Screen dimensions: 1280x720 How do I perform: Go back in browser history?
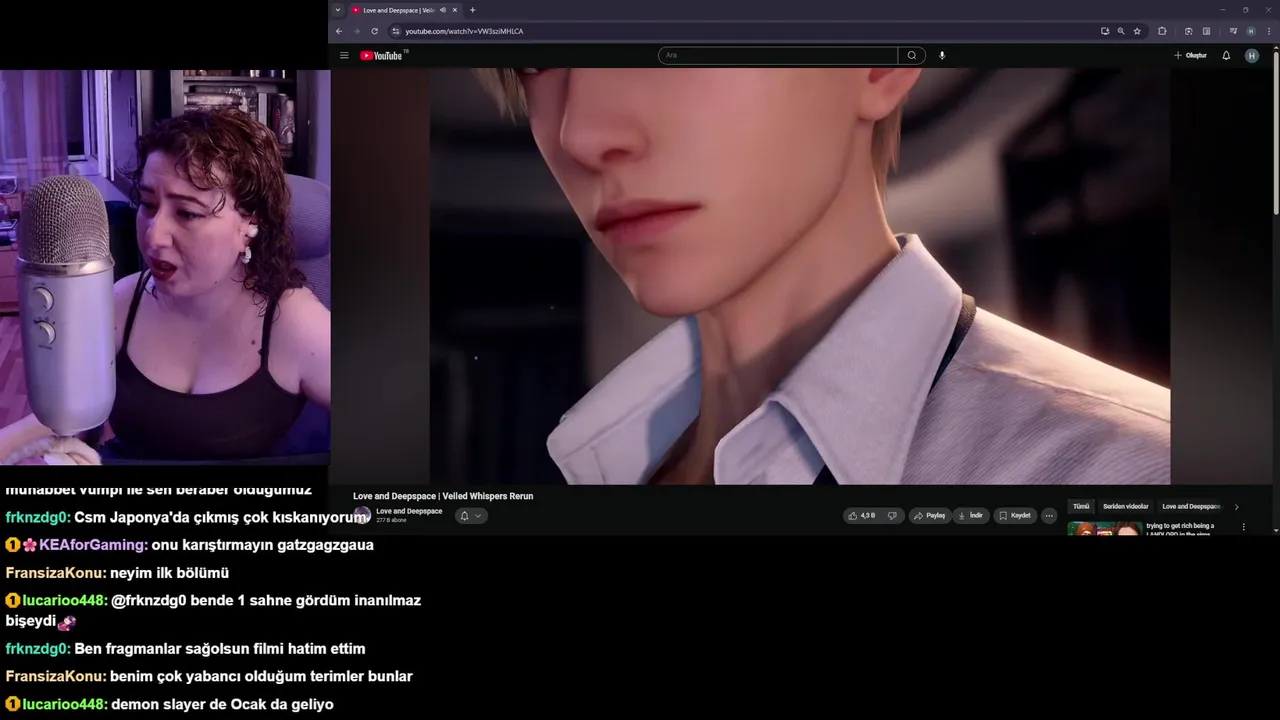pyautogui.click(x=338, y=31)
